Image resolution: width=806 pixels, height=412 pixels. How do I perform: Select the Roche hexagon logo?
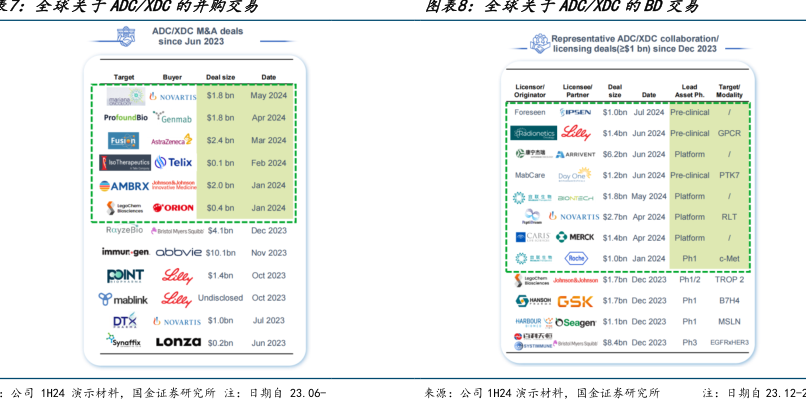pos(576,258)
